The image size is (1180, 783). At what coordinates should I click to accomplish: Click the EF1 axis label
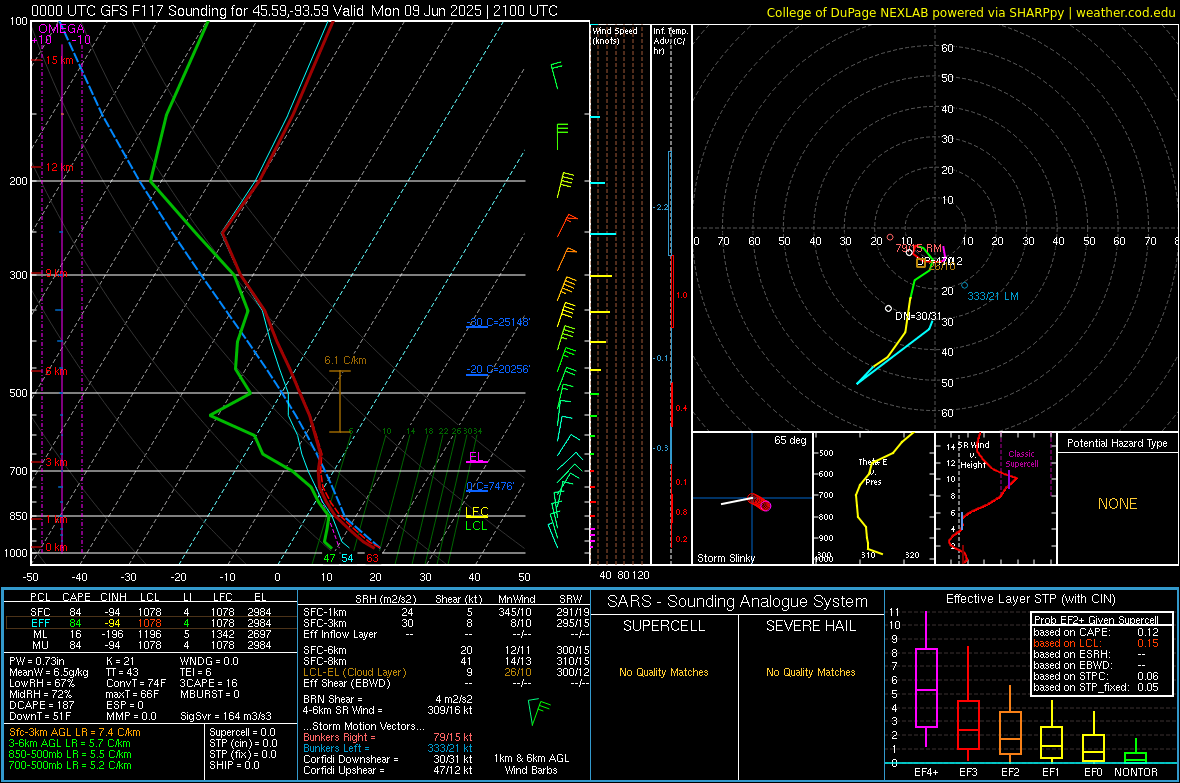pyautogui.click(x=1051, y=772)
